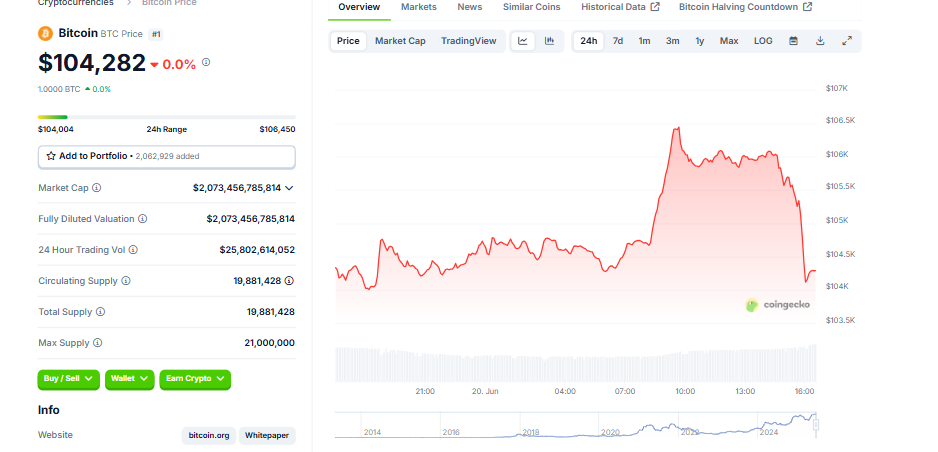Click 24 Hour Trading Vol info icon
This screenshot has width=938, height=452.
(133, 250)
